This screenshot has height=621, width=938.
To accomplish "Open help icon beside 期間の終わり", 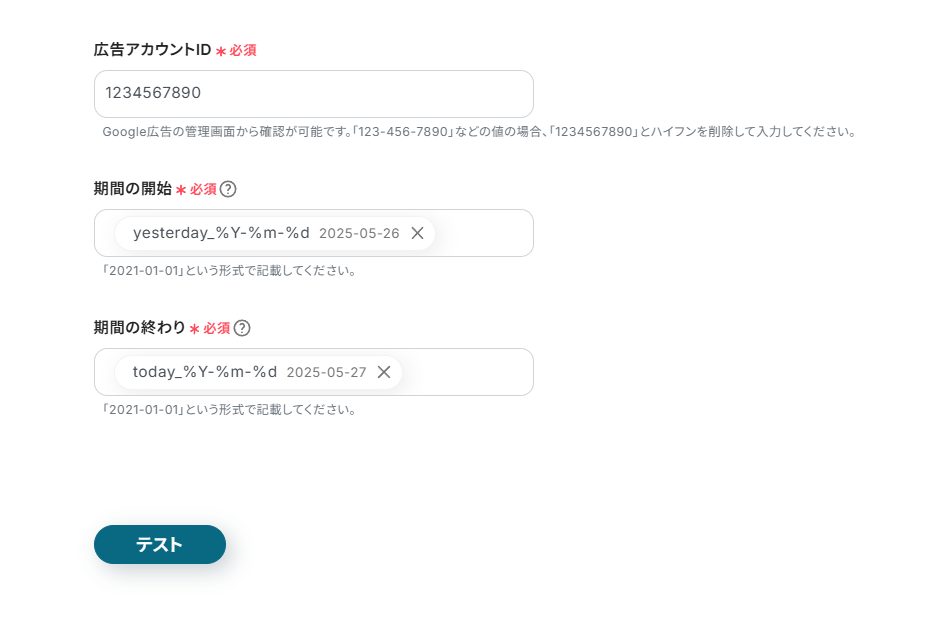I will [242, 328].
